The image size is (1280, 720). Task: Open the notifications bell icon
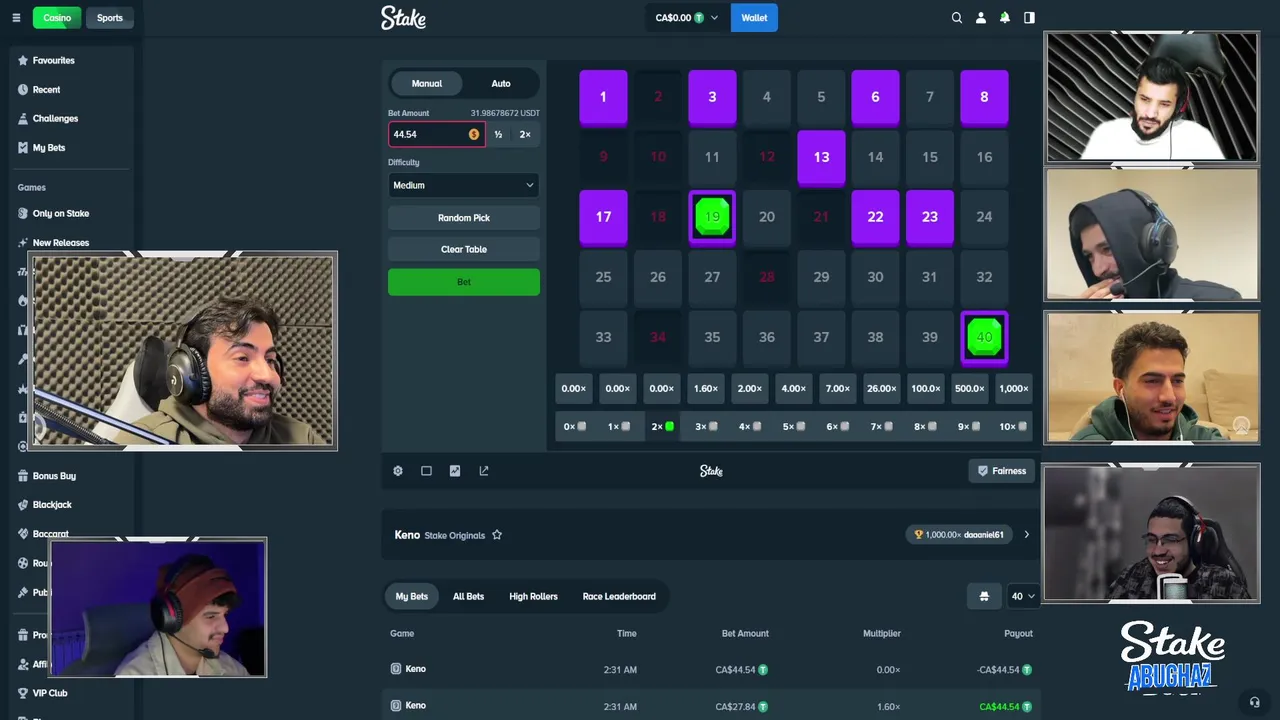pos(1005,18)
